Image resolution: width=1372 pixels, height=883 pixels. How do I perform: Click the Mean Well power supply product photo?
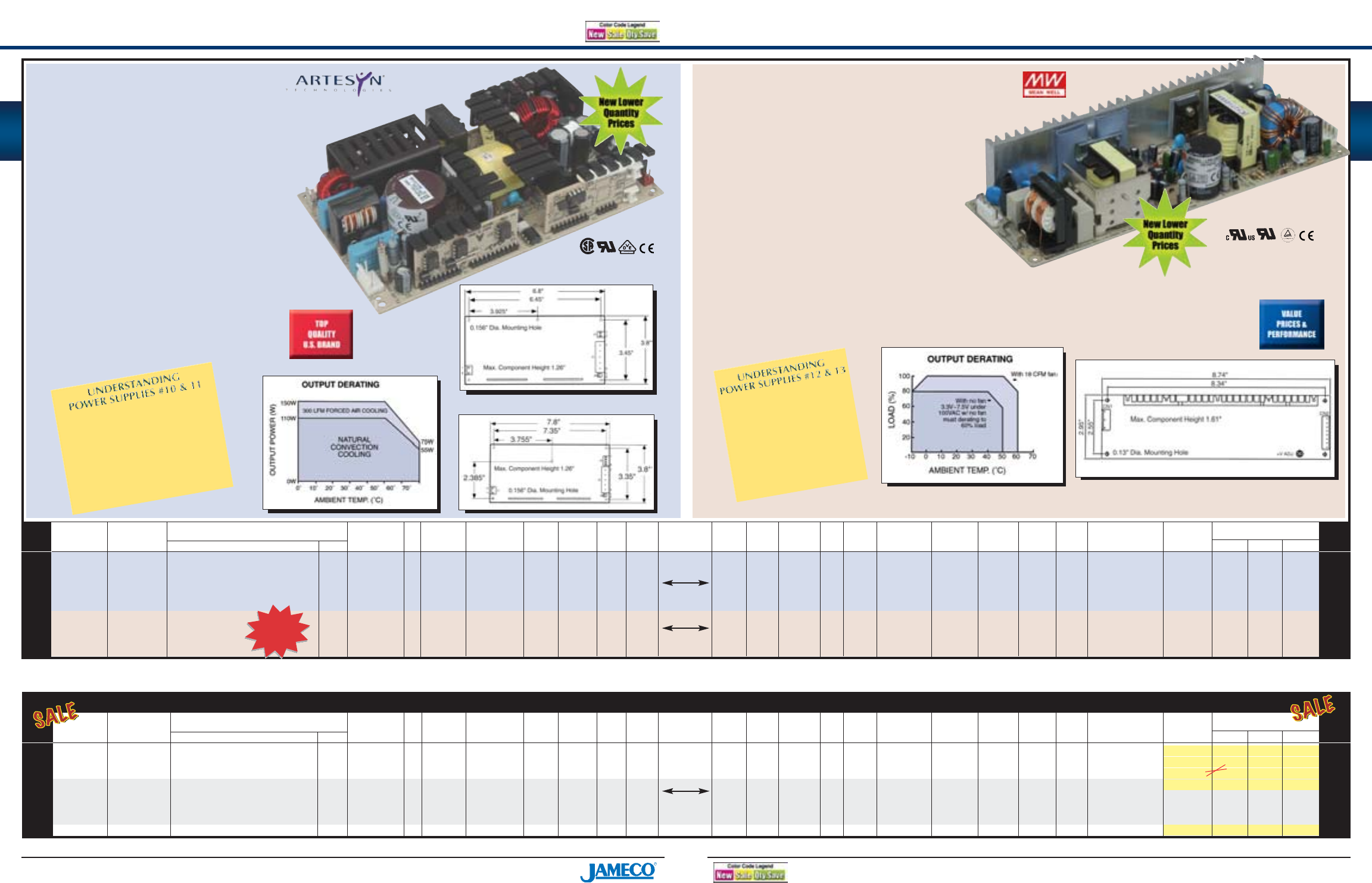coord(1158,161)
